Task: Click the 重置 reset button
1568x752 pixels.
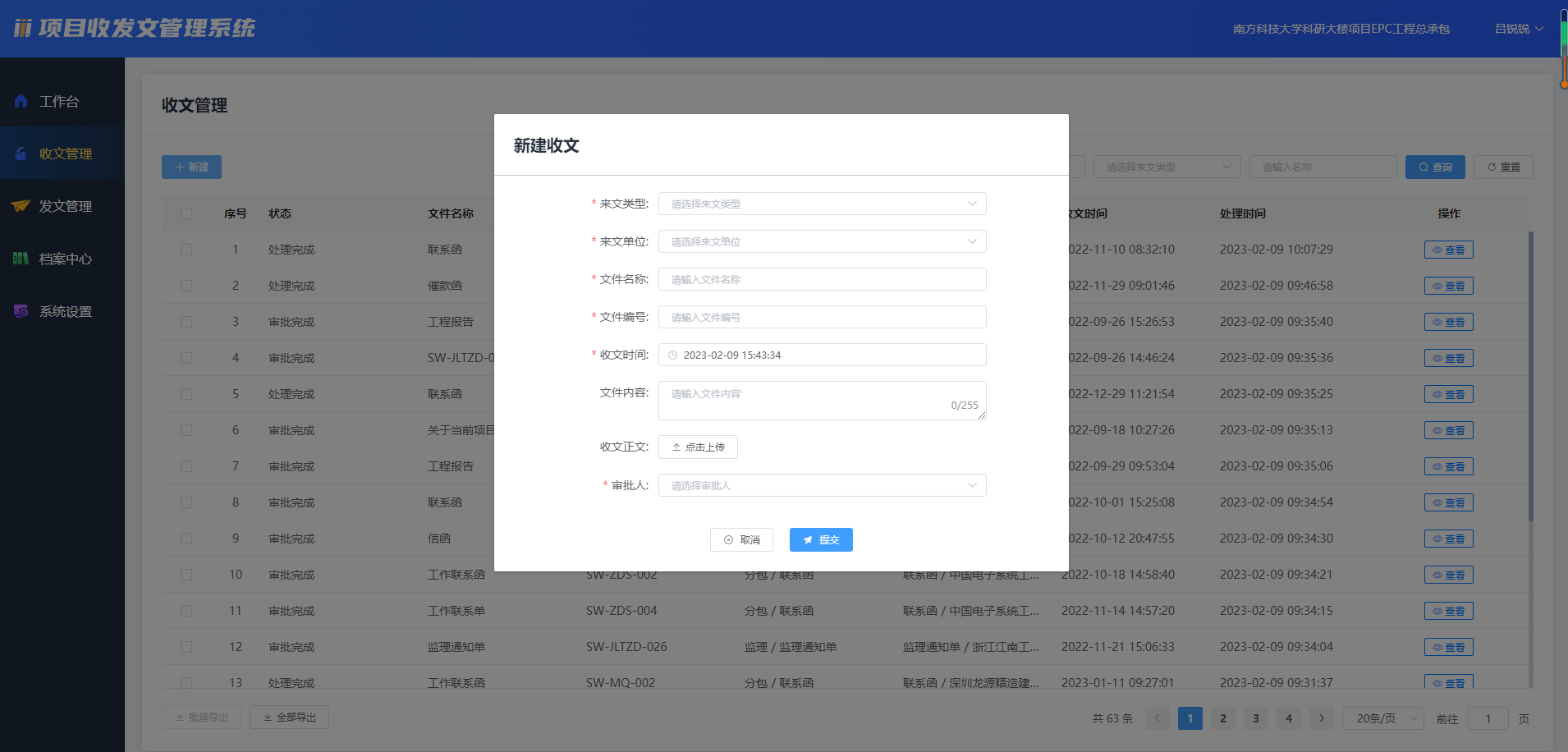Action: coord(1503,167)
